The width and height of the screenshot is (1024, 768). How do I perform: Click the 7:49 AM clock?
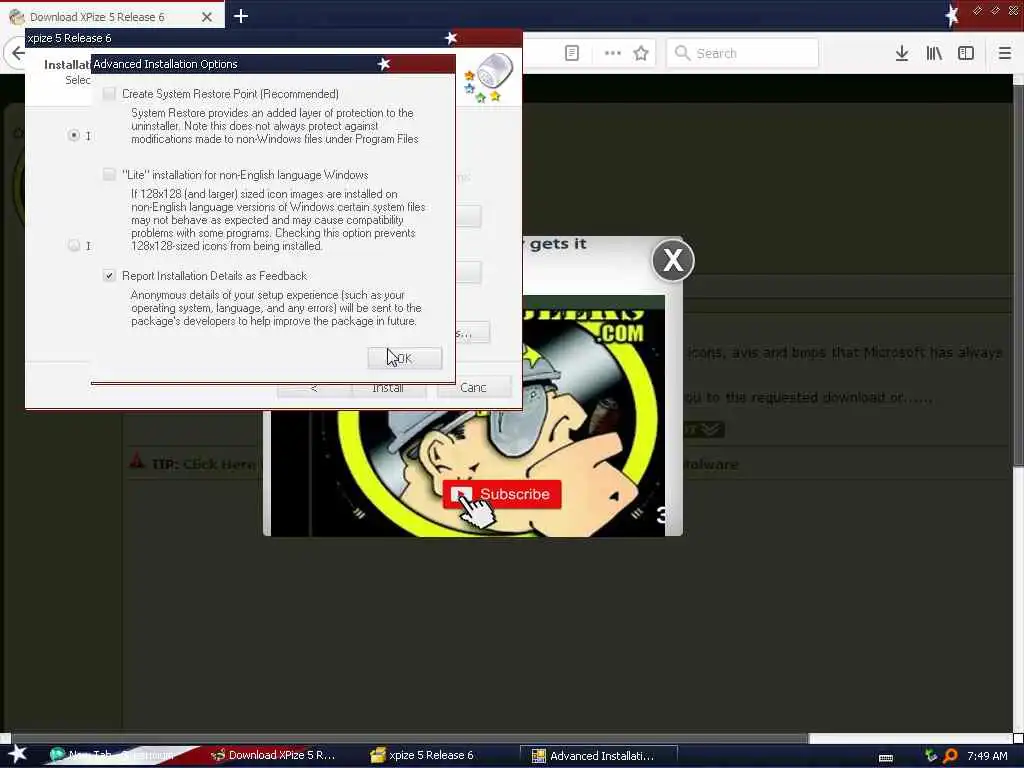click(987, 756)
